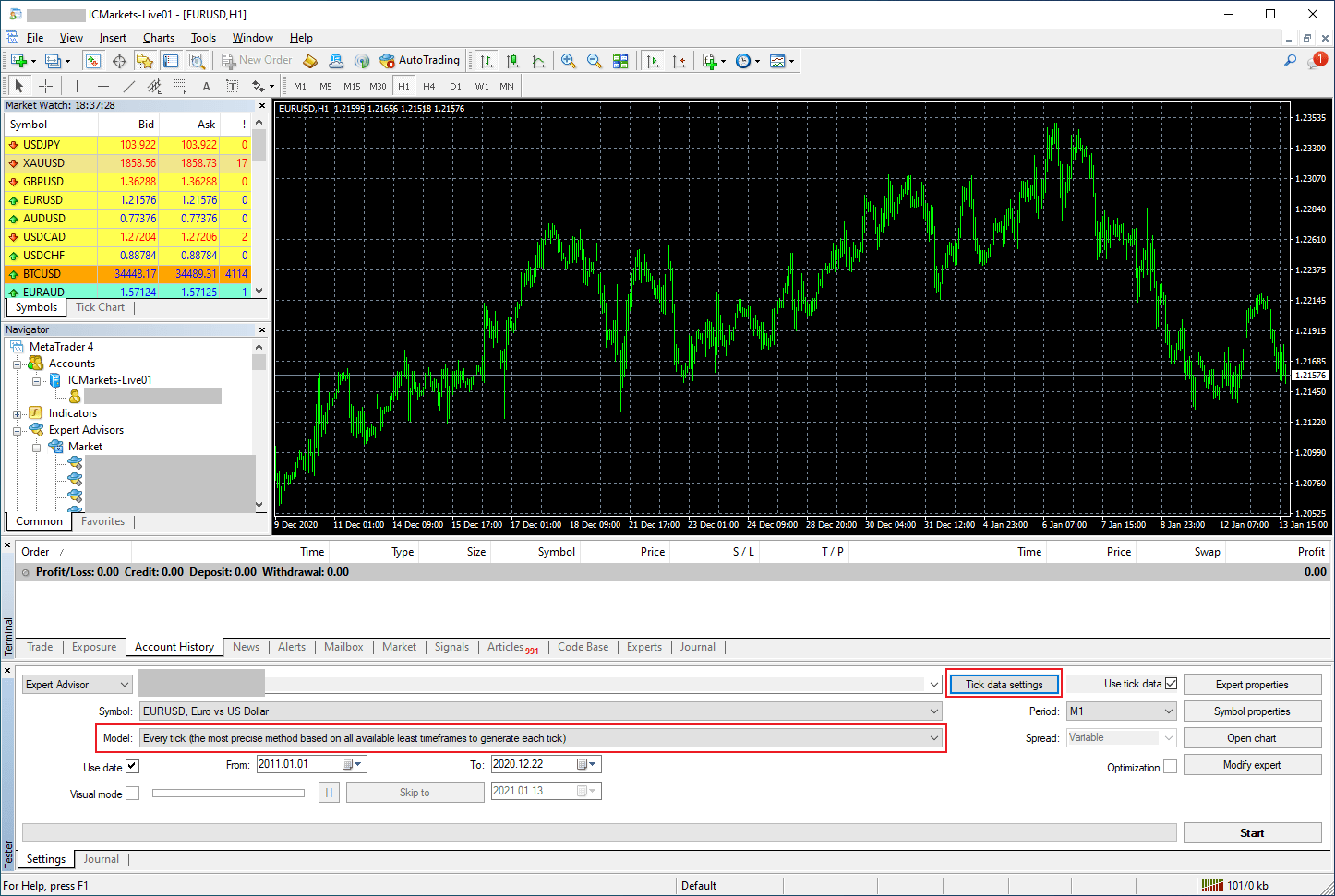This screenshot has width=1335, height=896.
Task: Open the Templates toolbar icon
Action: 777,61
